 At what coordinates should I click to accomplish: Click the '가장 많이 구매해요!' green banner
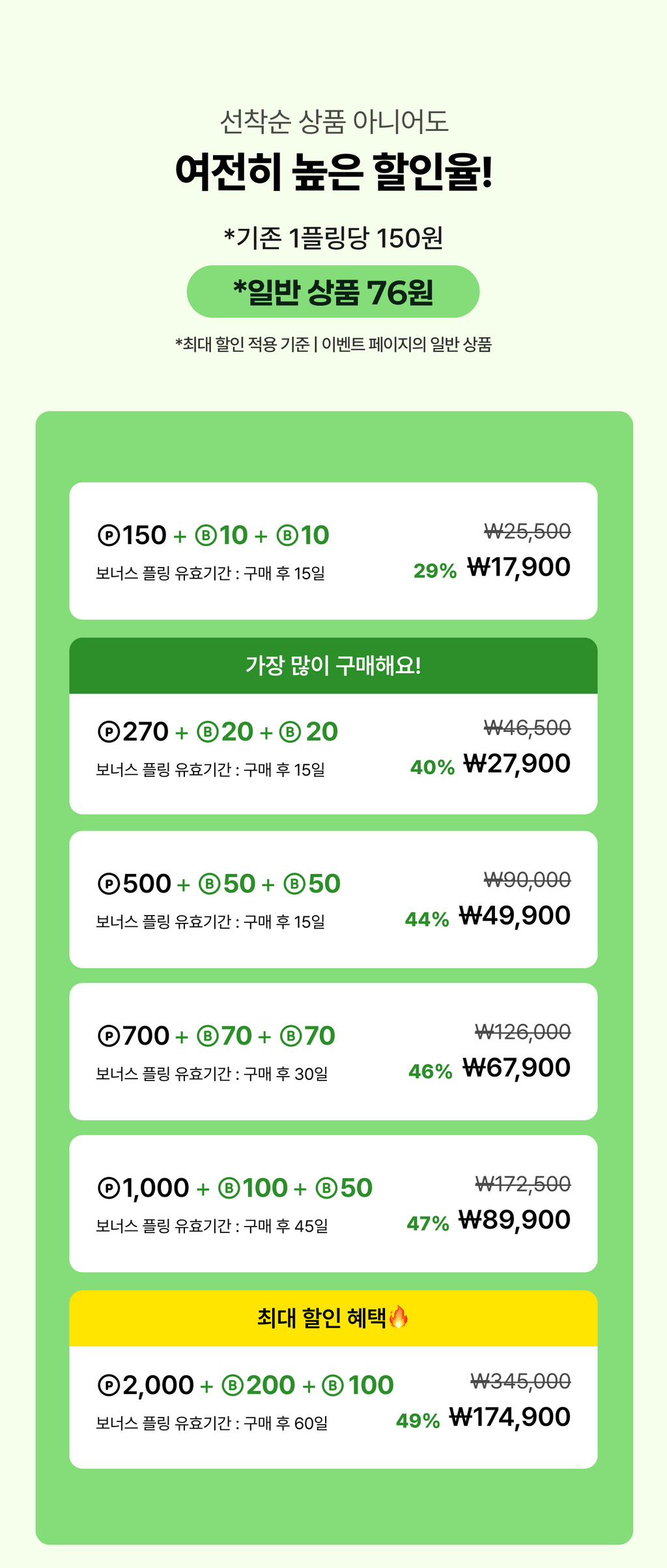coord(333,665)
